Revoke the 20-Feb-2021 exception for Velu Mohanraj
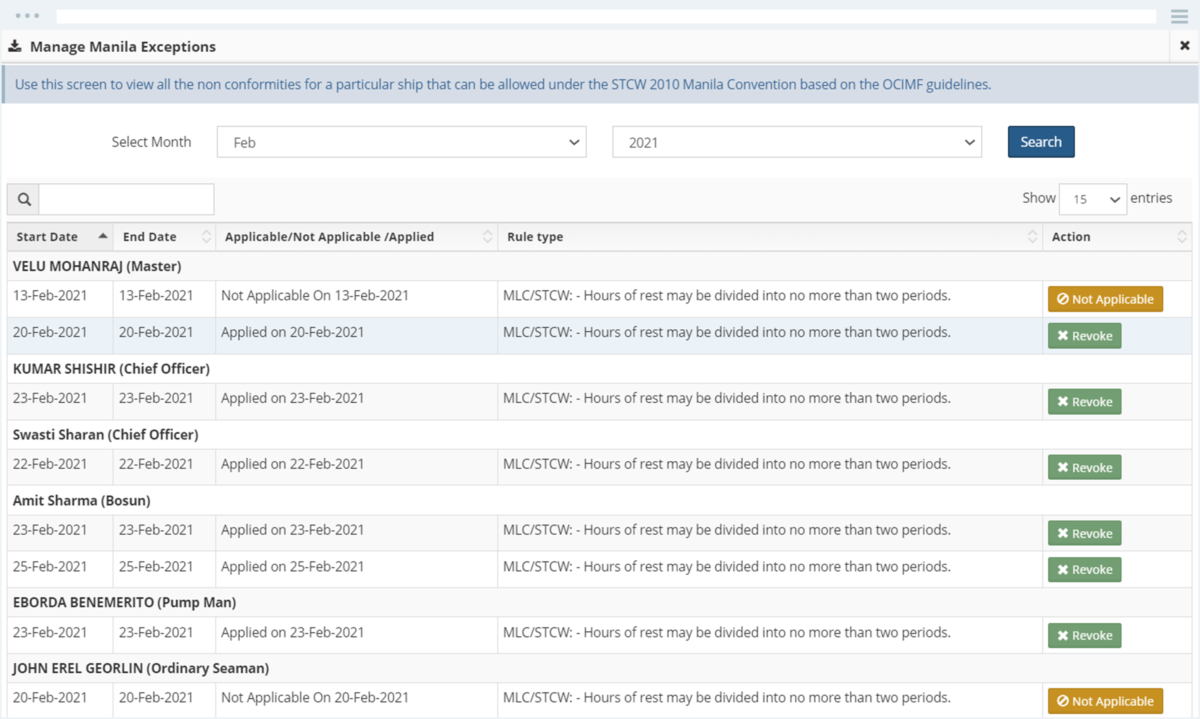Image resolution: width=1200 pixels, height=719 pixels. tap(1084, 336)
